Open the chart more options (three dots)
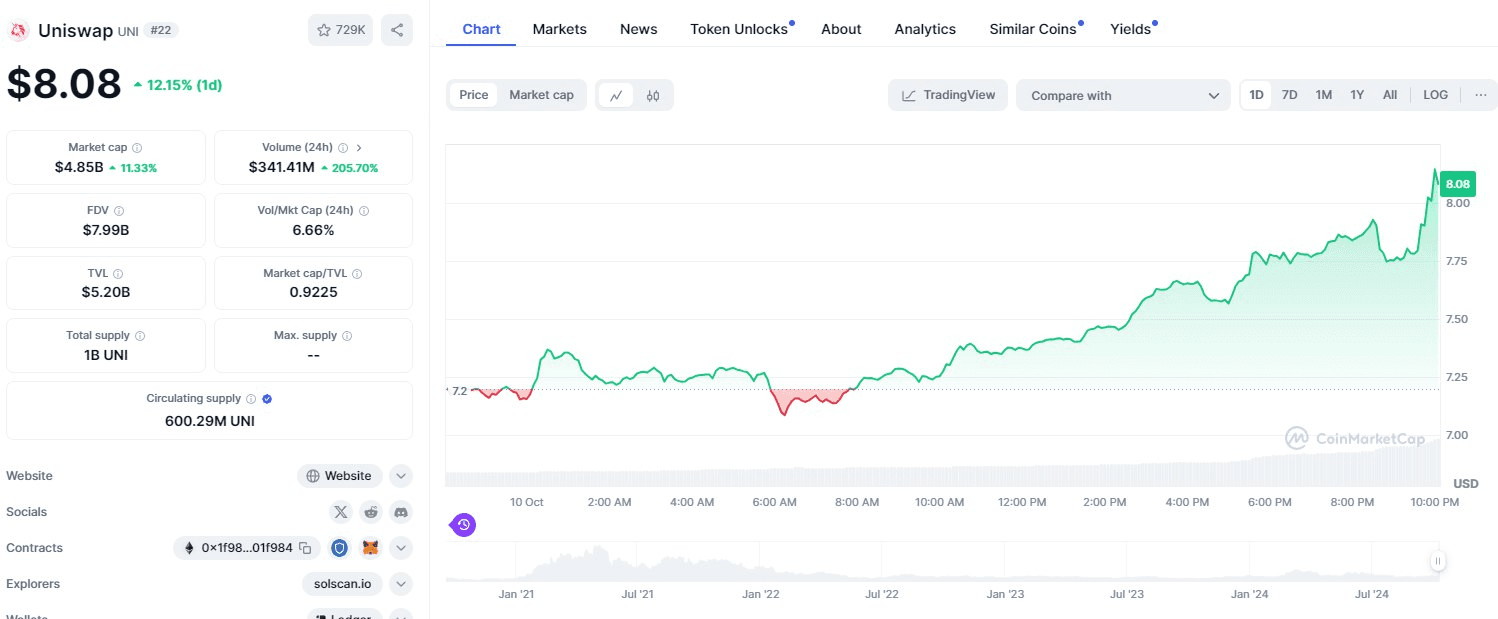1498x619 pixels. 1481,95
